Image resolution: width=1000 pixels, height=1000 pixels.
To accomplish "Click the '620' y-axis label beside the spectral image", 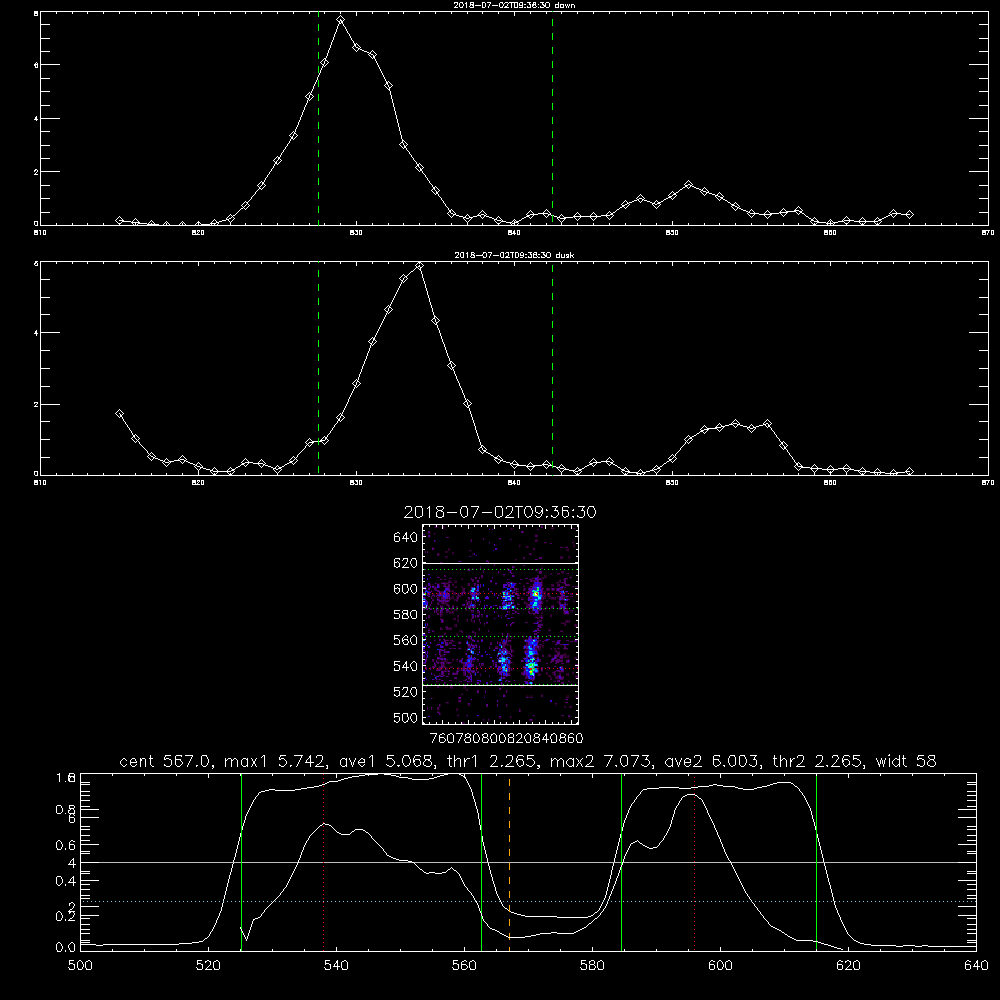I will [x=405, y=563].
